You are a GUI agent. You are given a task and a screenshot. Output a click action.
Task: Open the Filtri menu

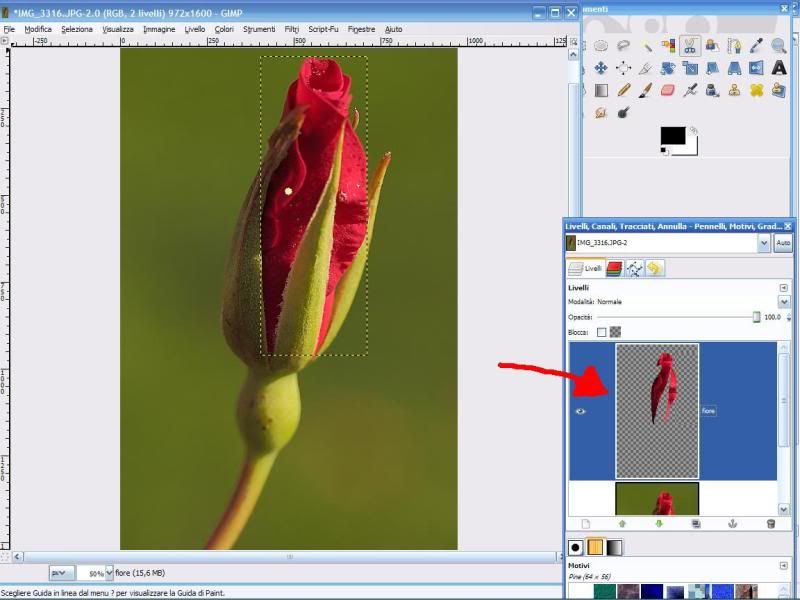click(292, 29)
